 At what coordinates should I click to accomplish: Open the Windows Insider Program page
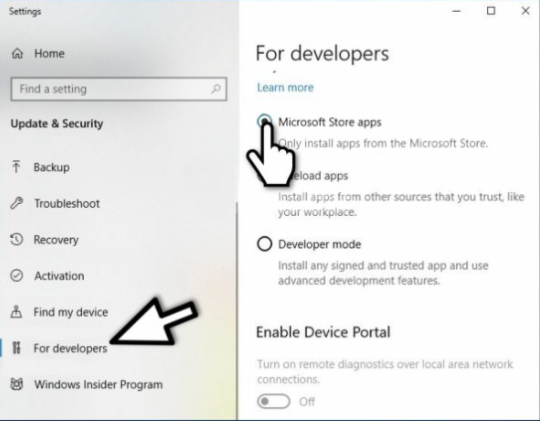(98, 384)
